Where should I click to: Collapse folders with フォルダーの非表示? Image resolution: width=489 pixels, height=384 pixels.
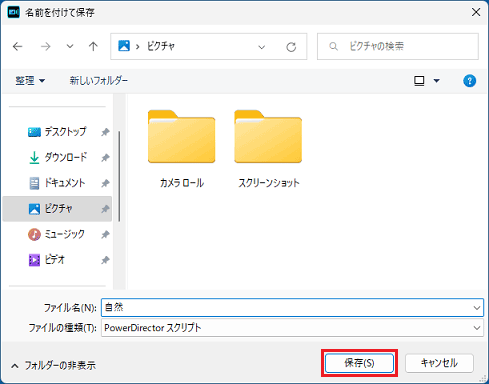click(54, 366)
